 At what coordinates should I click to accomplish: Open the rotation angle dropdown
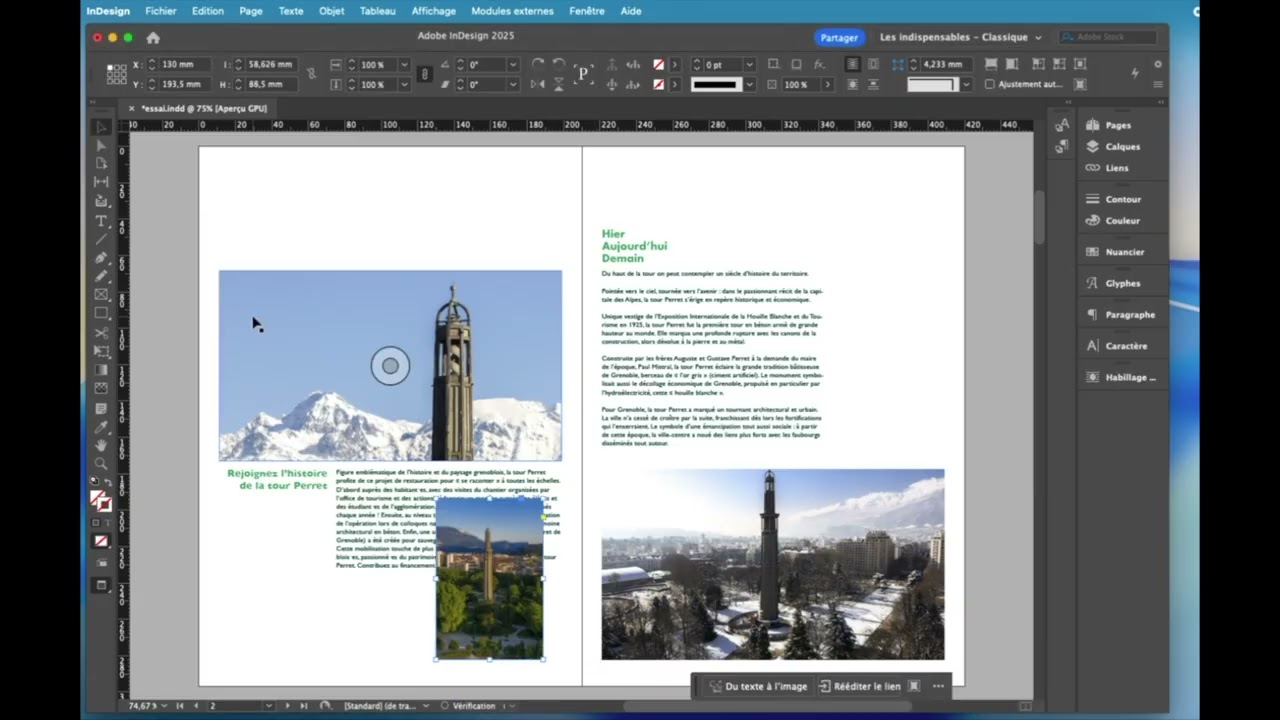[x=512, y=64]
